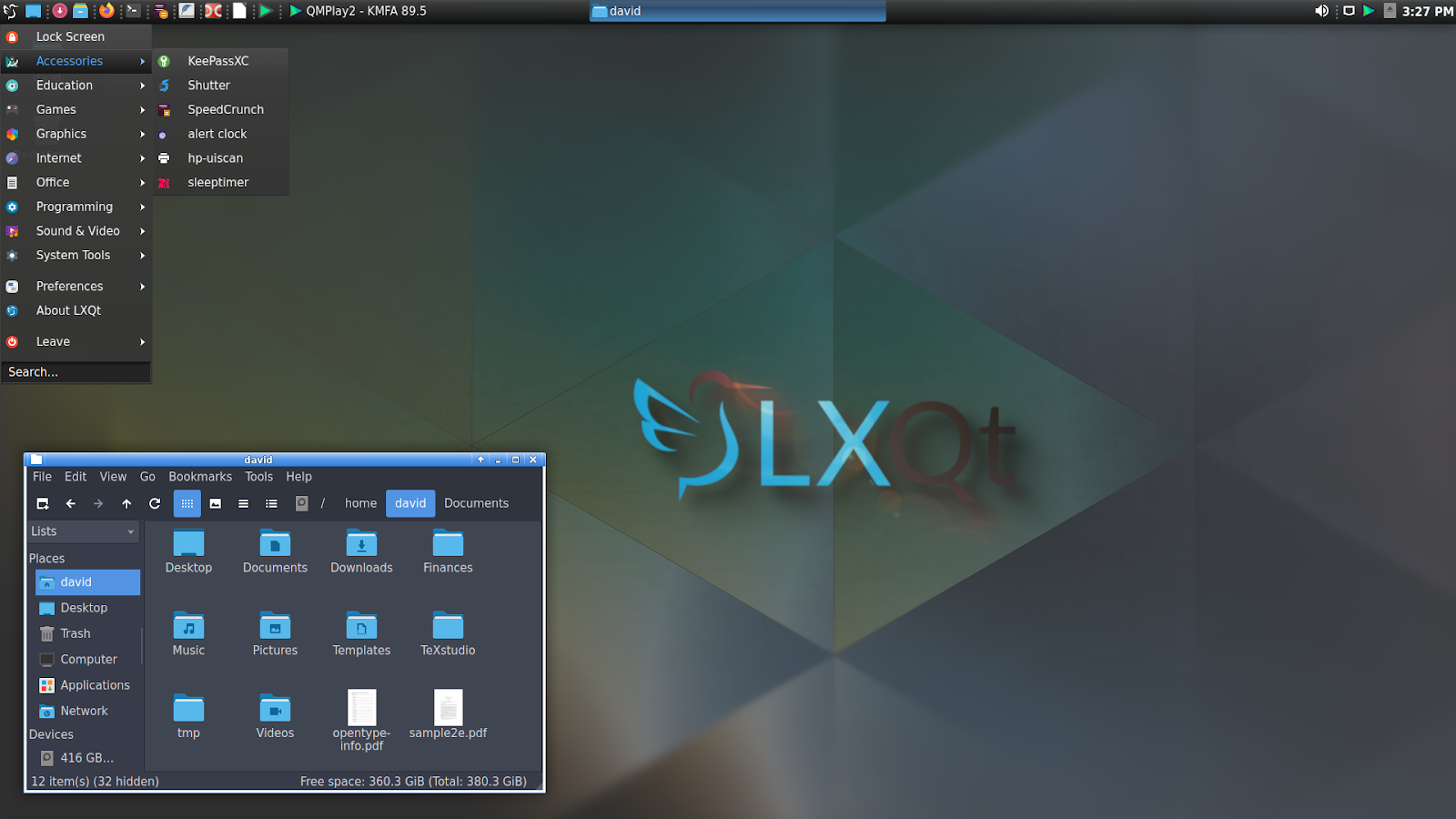
Task: Expand the Leave submenu
Action: pos(76,342)
